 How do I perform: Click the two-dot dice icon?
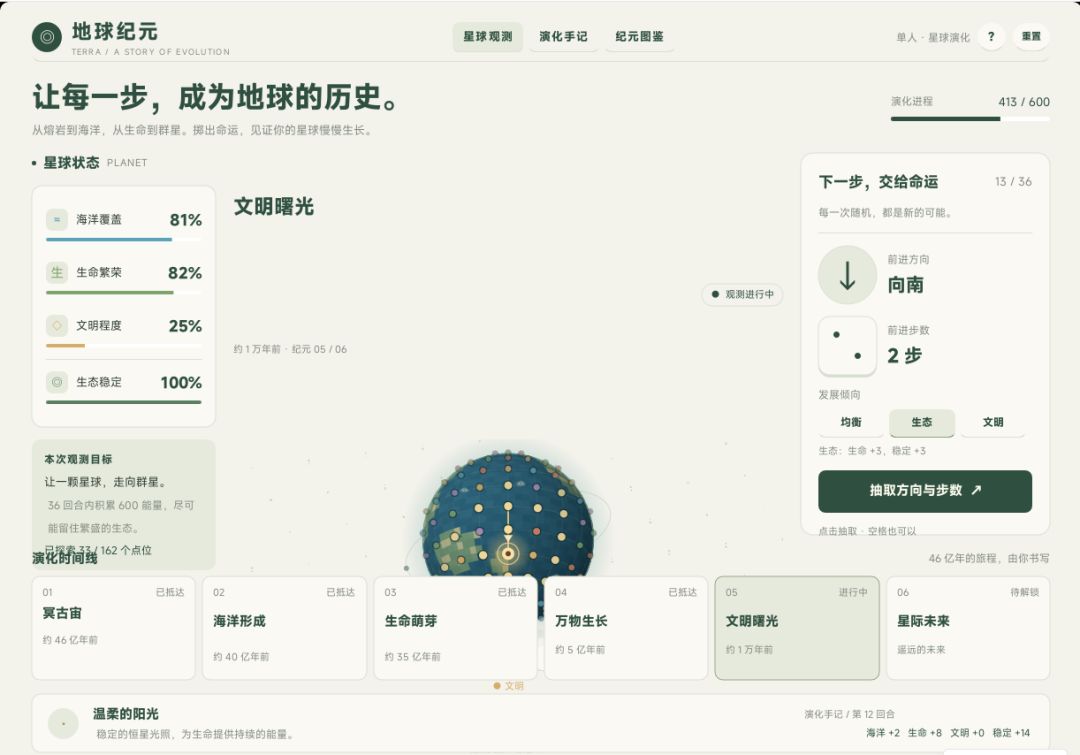point(847,345)
